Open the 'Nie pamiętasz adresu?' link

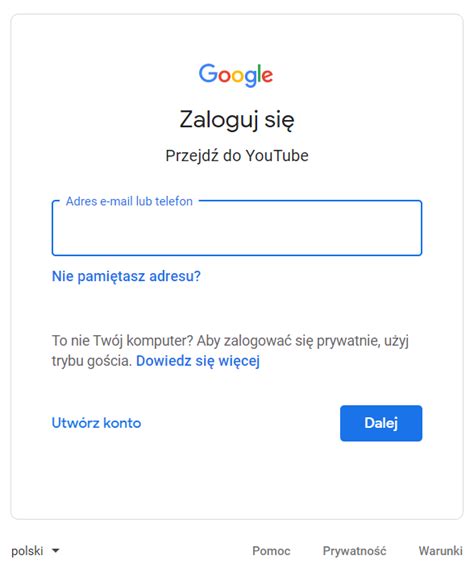pos(126,276)
